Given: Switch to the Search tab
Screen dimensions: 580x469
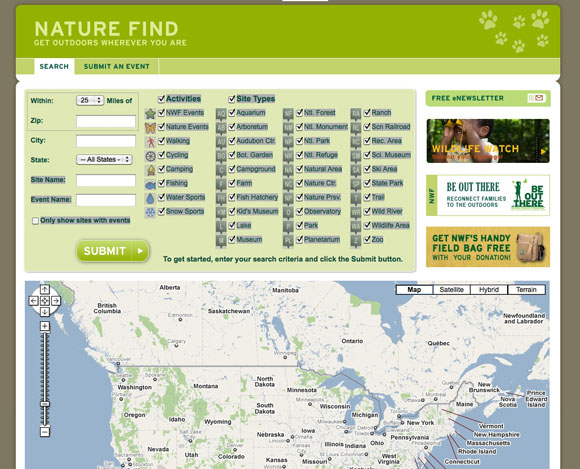Looking at the screenshot, I should click(x=54, y=67).
